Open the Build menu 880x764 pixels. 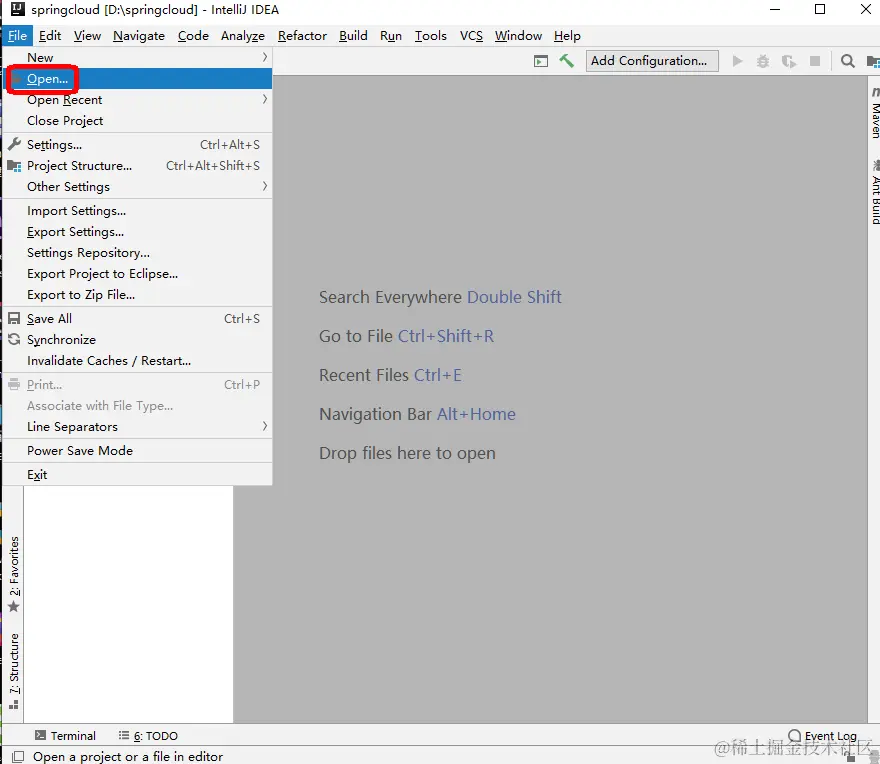click(x=353, y=36)
